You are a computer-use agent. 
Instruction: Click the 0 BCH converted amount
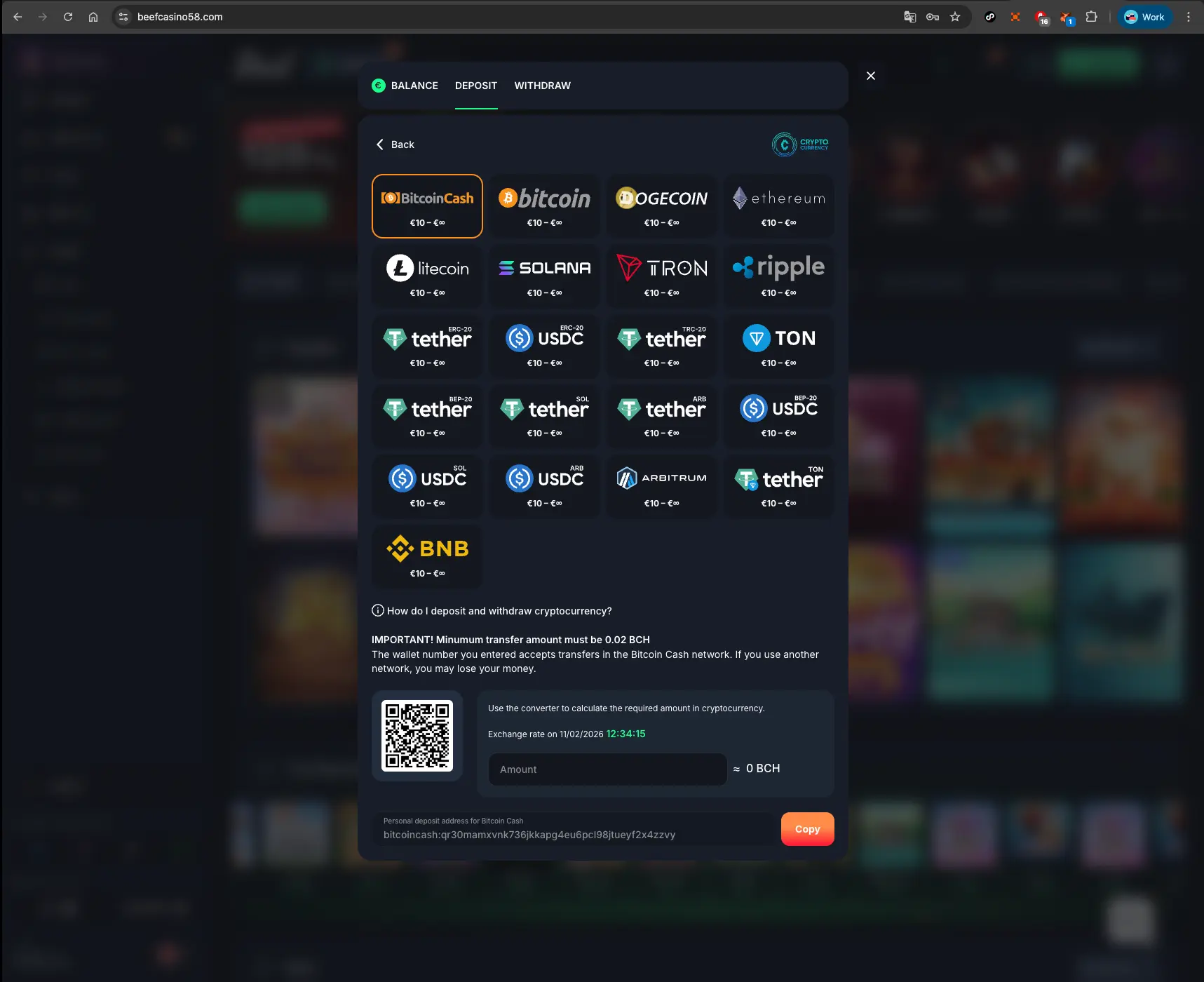[763, 769]
